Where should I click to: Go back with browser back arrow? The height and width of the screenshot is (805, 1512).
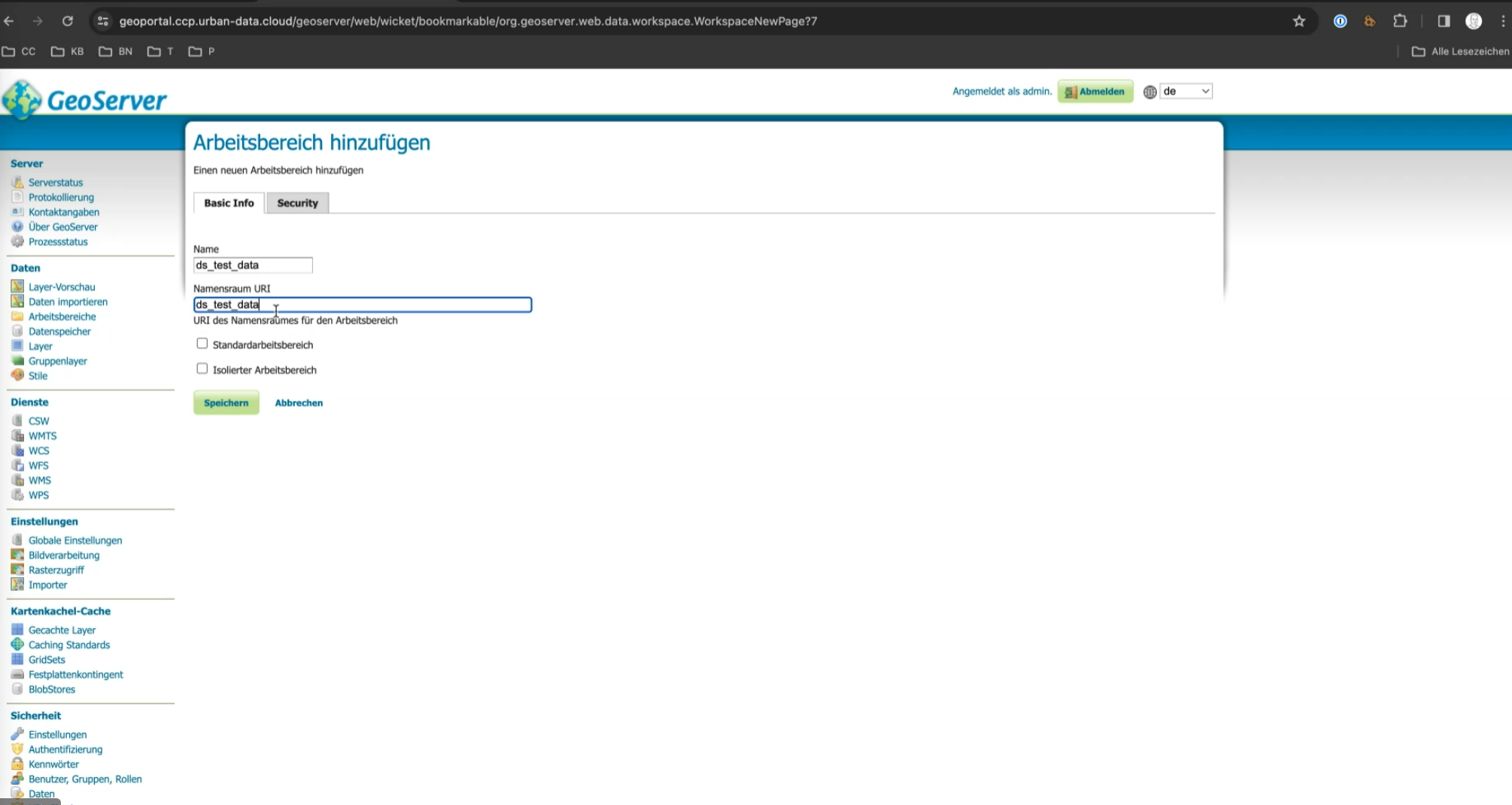9,21
